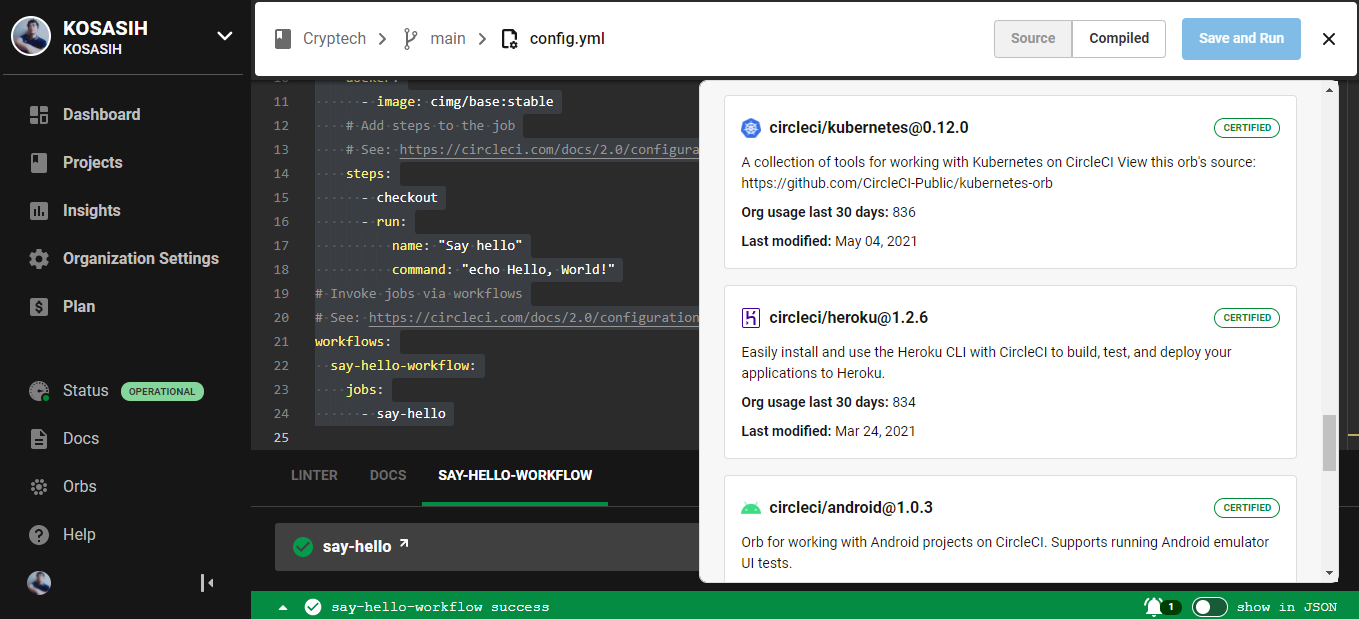Viewport: 1359px width, 619px height.
Task: Close the config editor with X
Action: 1329,39
